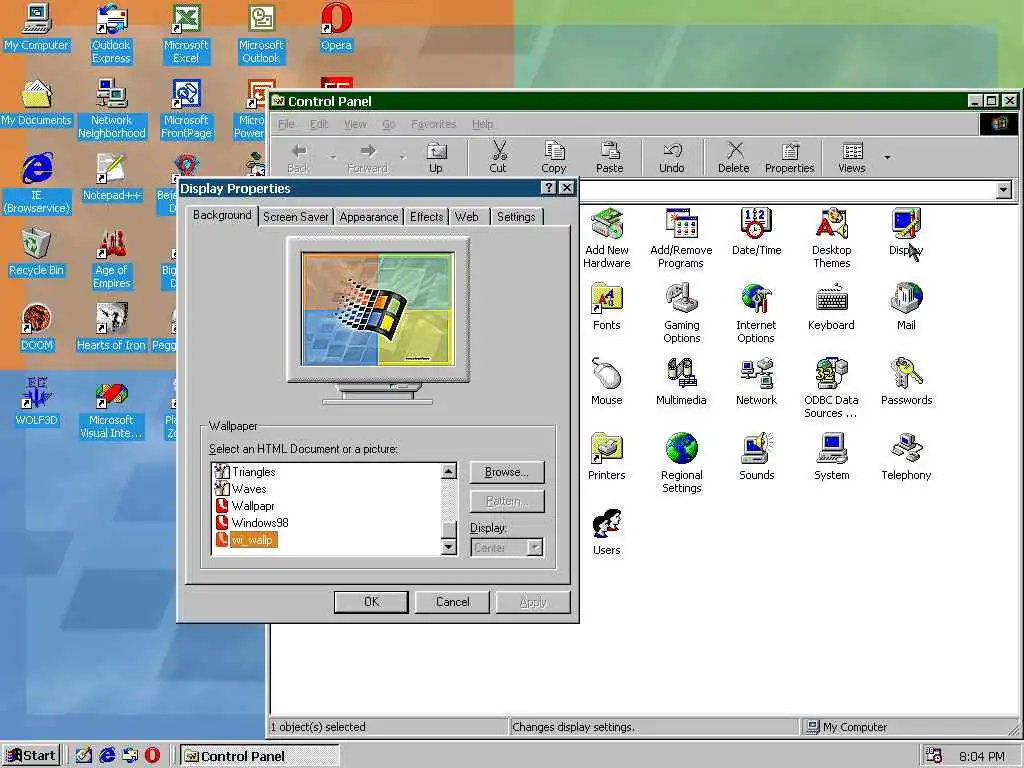Viewport: 1024px width, 768px height.
Task: Open Add New Hardware in Control Panel
Action: coord(607,238)
